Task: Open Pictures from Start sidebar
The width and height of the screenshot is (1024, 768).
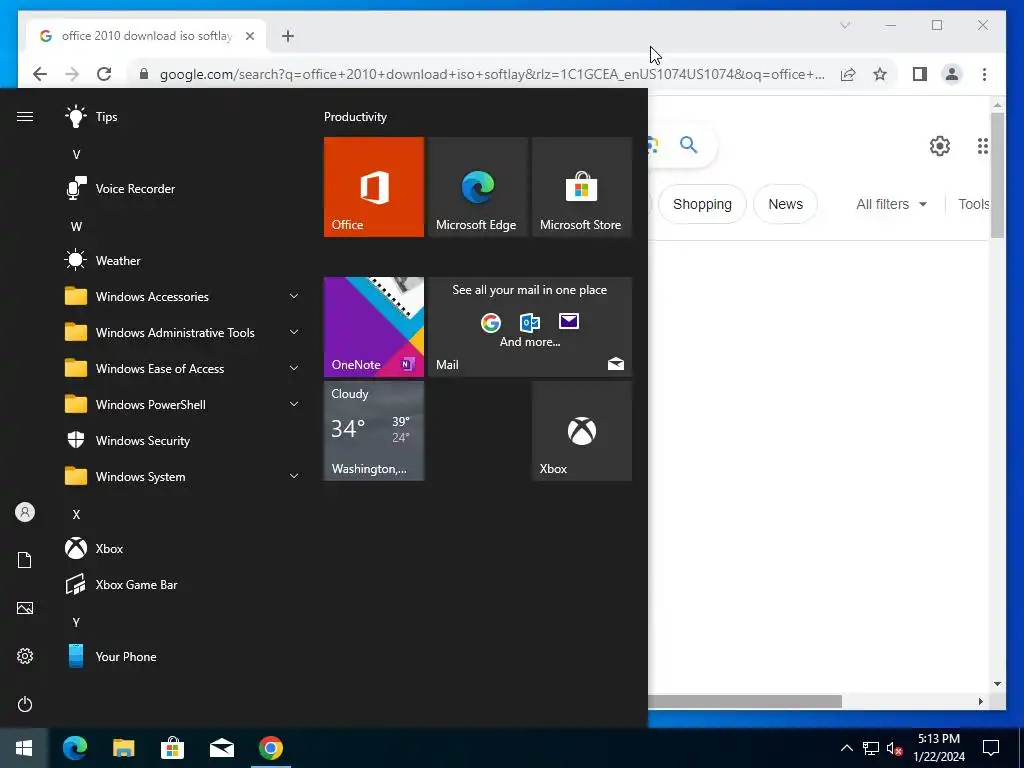Action: pos(25,608)
